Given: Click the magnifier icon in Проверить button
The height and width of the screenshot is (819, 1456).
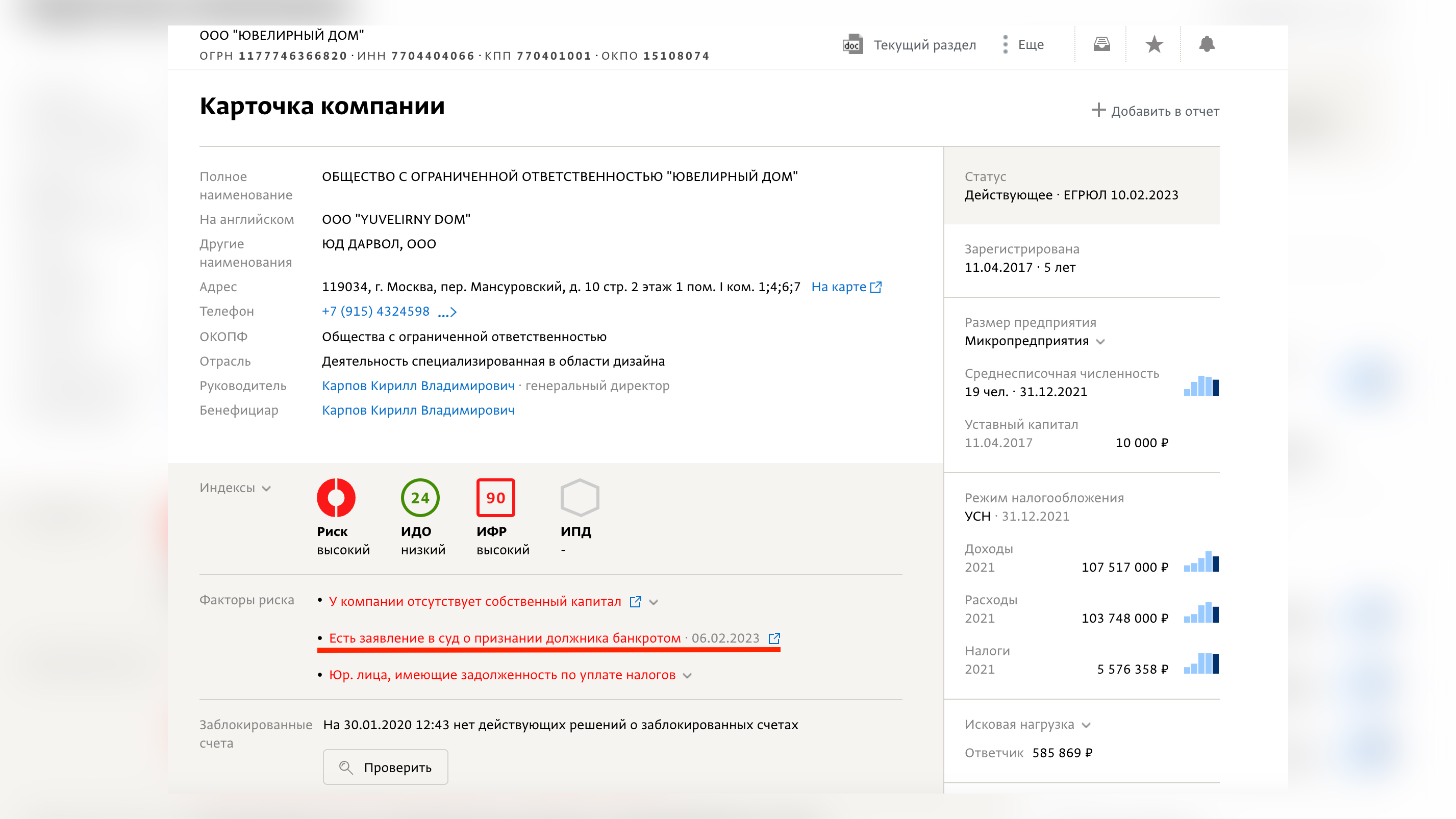Looking at the screenshot, I should [x=345, y=767].
